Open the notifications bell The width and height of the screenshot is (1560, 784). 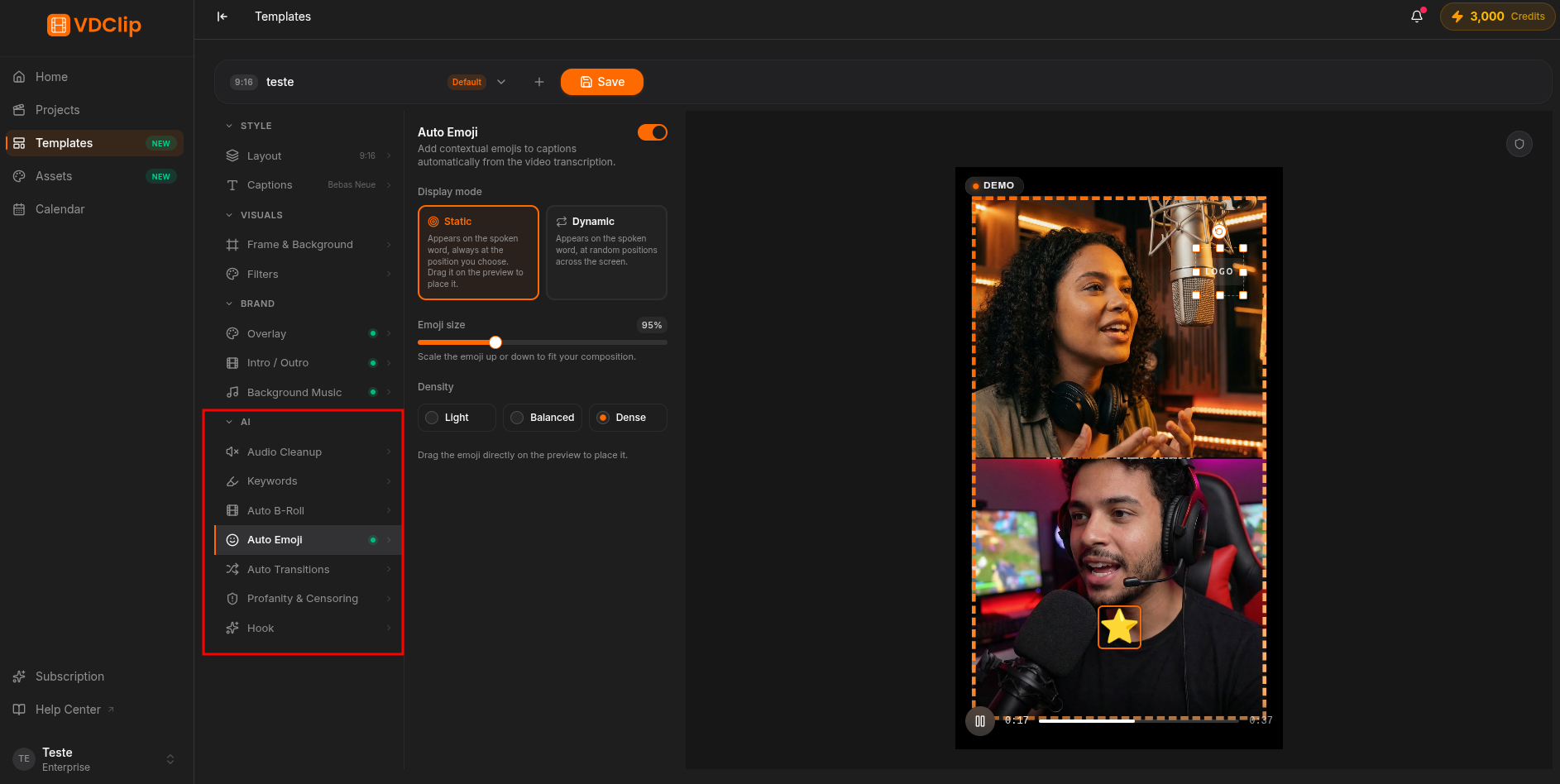(1417, 17)
